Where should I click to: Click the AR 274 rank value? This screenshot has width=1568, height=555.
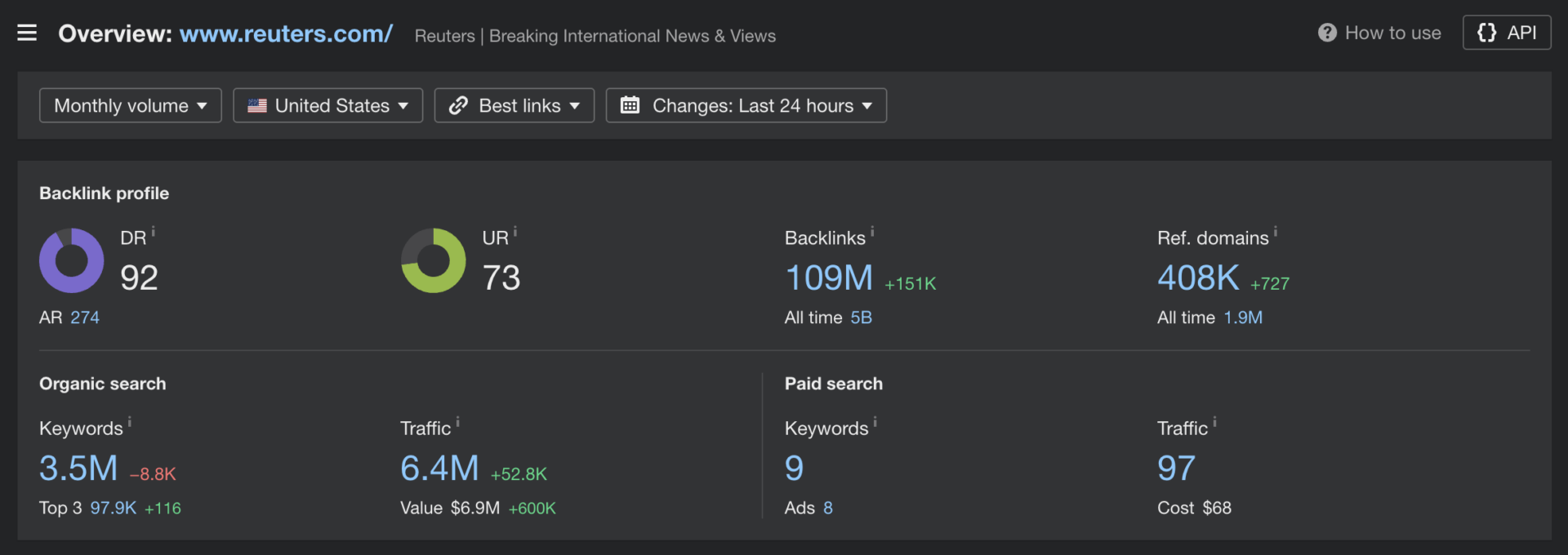tap(85, 317)
